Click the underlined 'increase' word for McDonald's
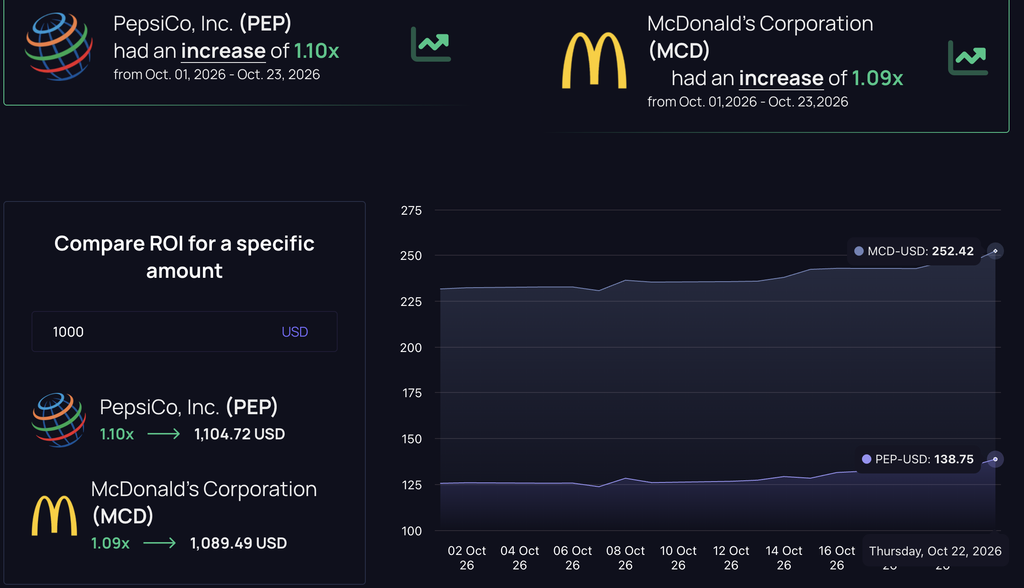 pyautogui.click(x=781, y=78)
